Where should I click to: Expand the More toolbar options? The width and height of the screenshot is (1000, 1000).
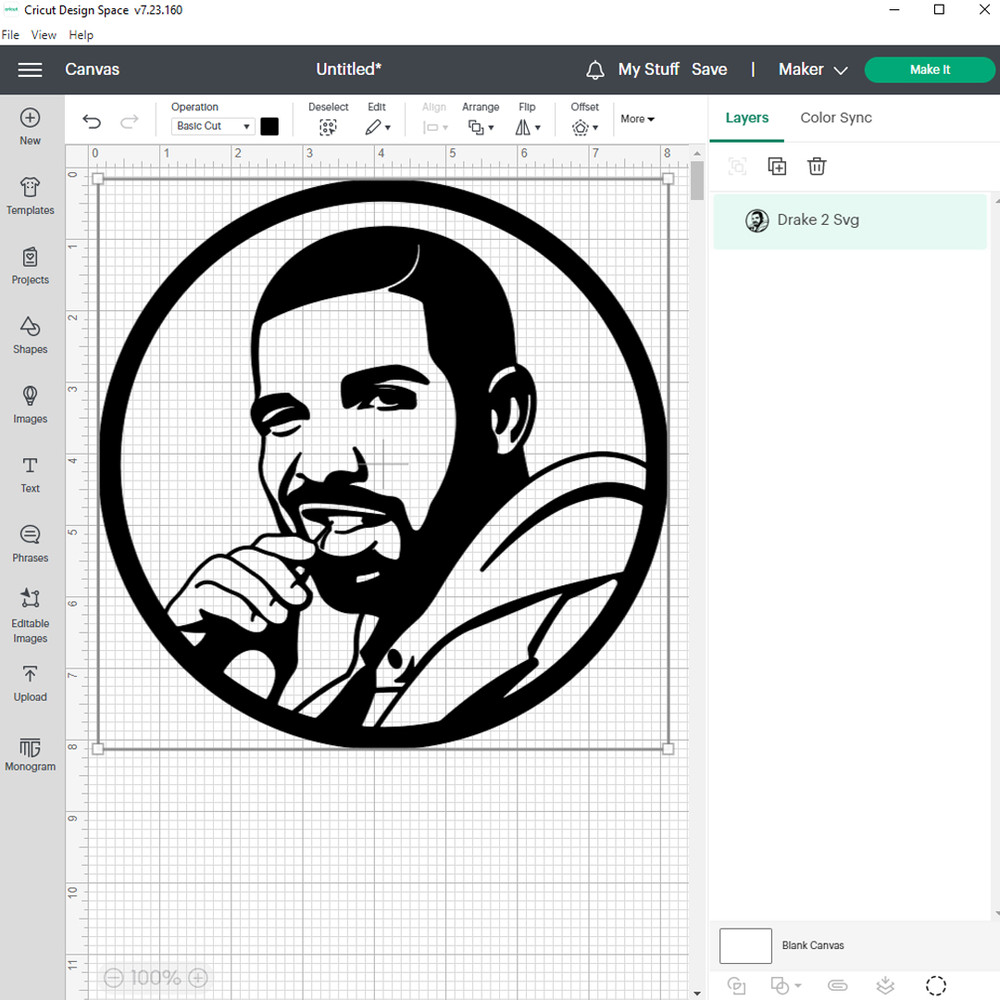(637, 119)
